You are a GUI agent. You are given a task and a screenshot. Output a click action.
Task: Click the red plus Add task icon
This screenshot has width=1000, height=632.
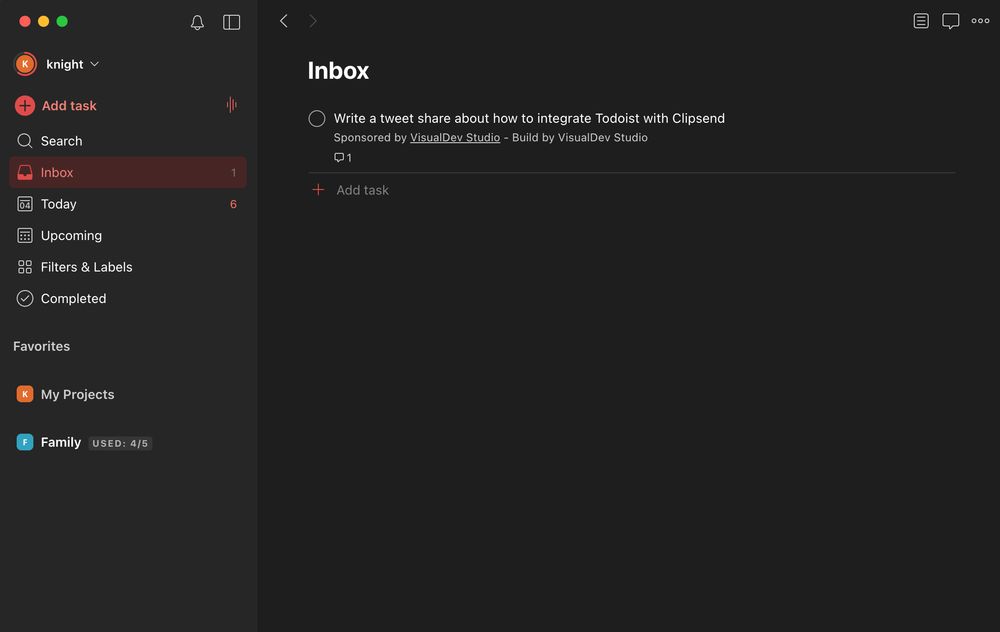[25, 105]
